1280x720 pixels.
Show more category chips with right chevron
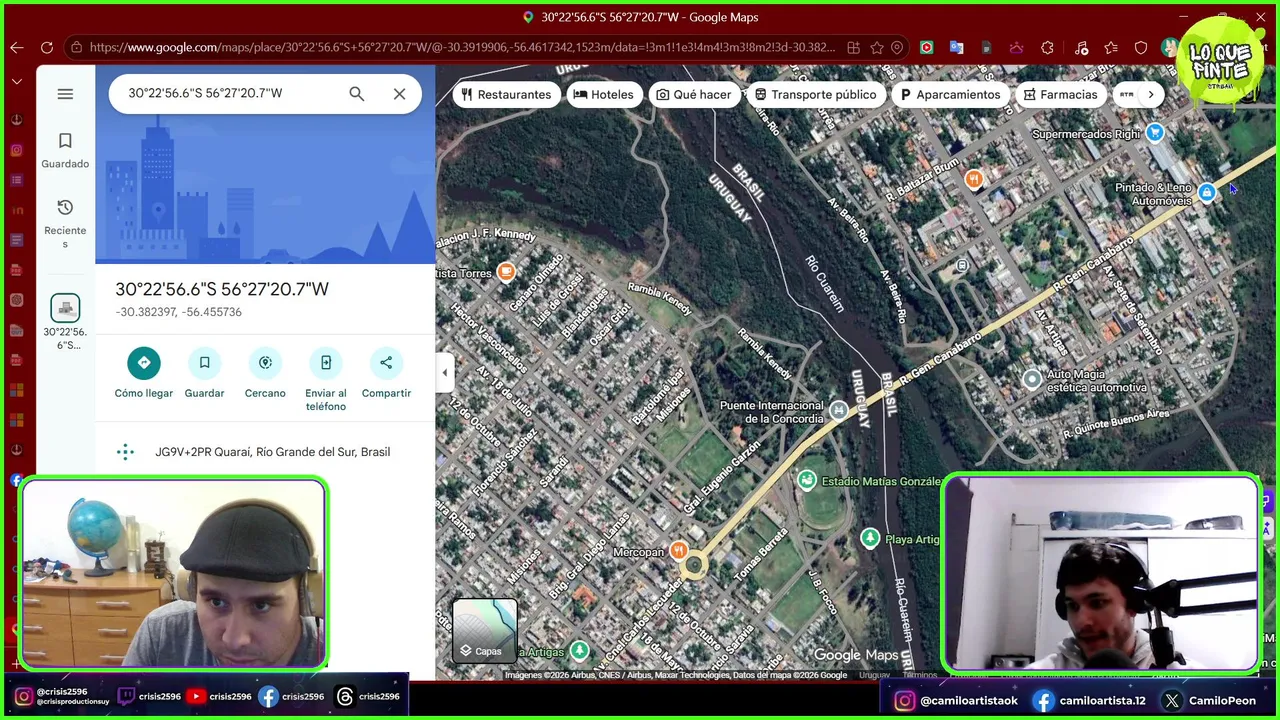[1151, 94]
